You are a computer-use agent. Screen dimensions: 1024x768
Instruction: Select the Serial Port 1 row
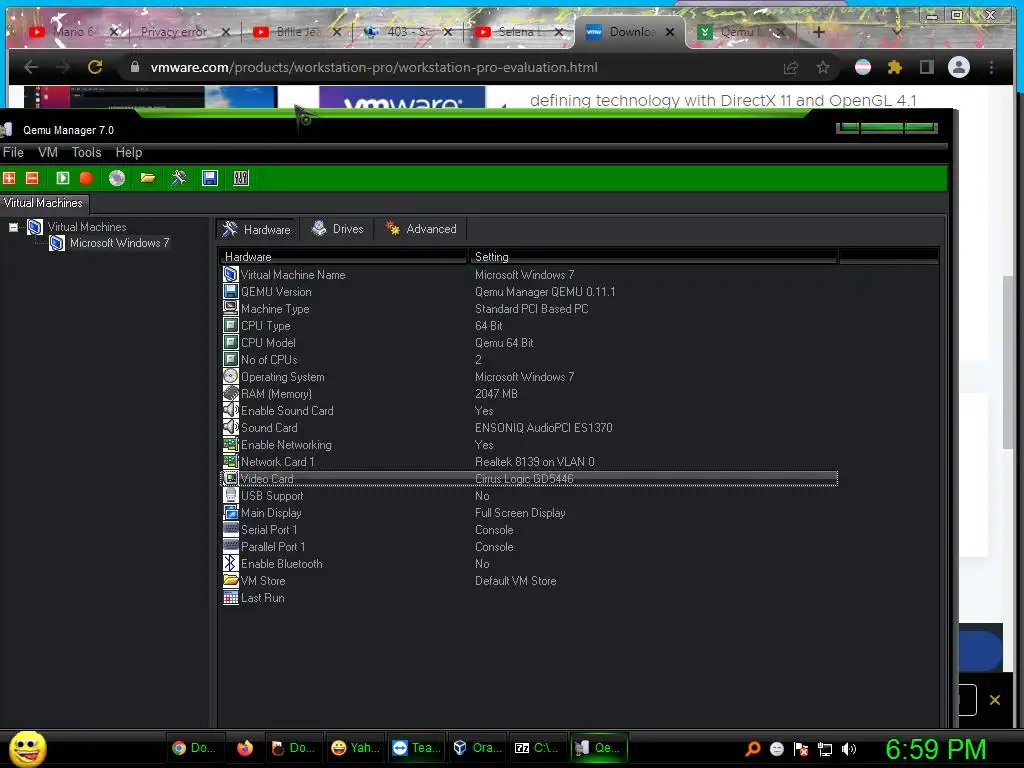[x=529, y=530]
